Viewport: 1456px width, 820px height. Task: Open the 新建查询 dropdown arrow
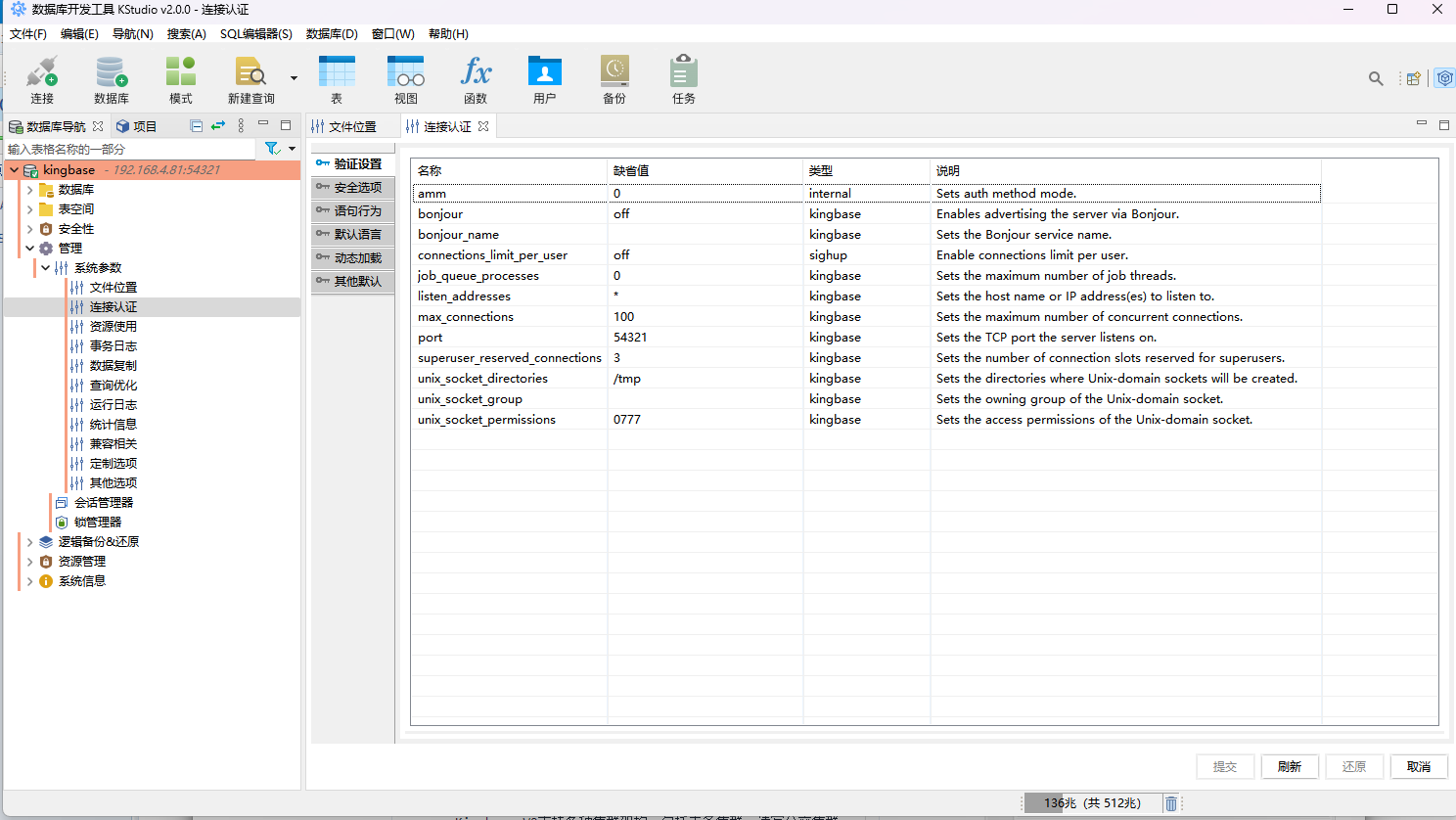[x=294, y=78]
